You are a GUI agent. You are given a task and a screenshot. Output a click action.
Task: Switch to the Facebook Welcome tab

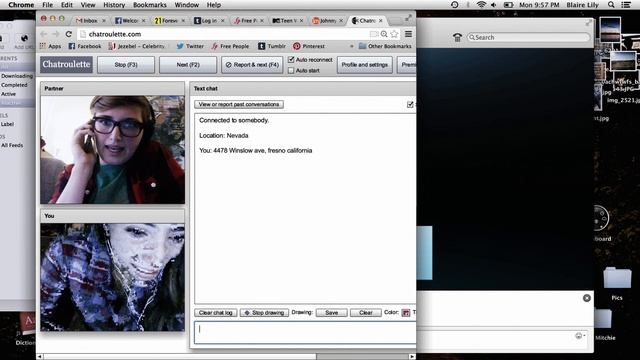point(130,20)
